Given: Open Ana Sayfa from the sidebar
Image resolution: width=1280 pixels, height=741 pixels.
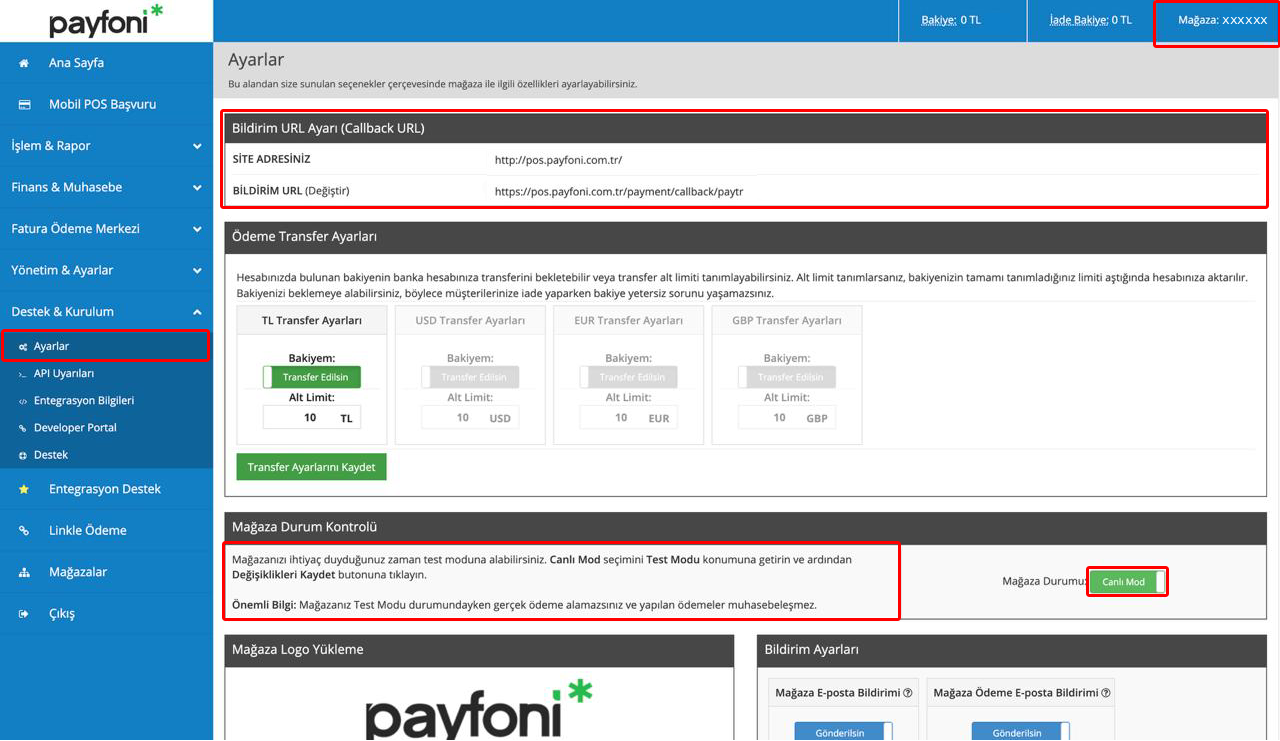Looking at the screenshot, I should 106,63.
